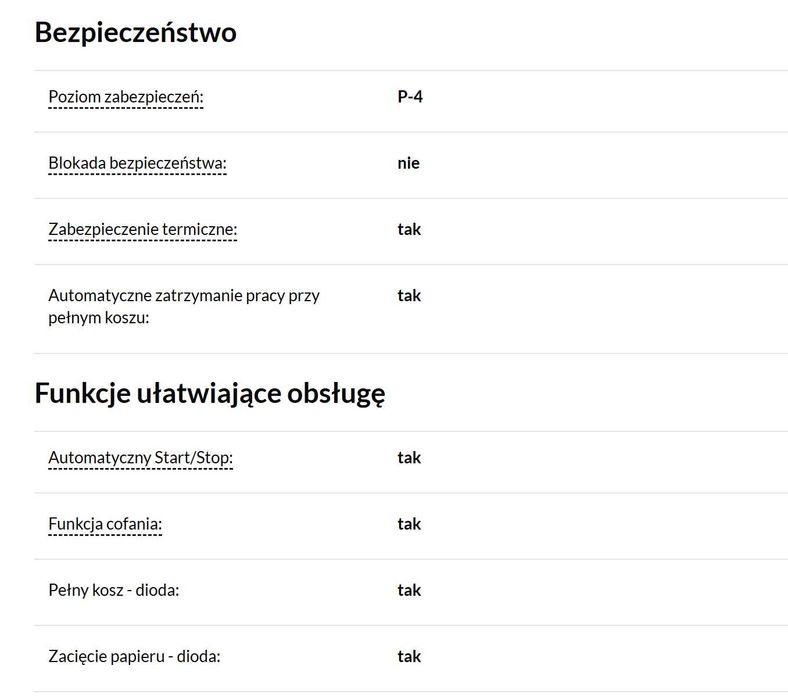Click 'tak' for automatic stop at full bin
This screenshot has height=700, width=788.
(x=409, y=295)
